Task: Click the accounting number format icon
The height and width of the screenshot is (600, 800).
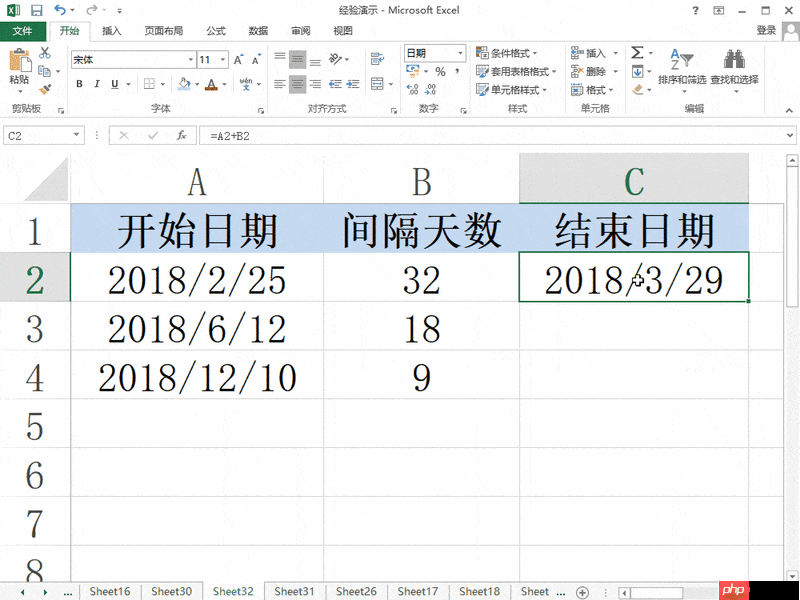Action: (x=412, y=71)
